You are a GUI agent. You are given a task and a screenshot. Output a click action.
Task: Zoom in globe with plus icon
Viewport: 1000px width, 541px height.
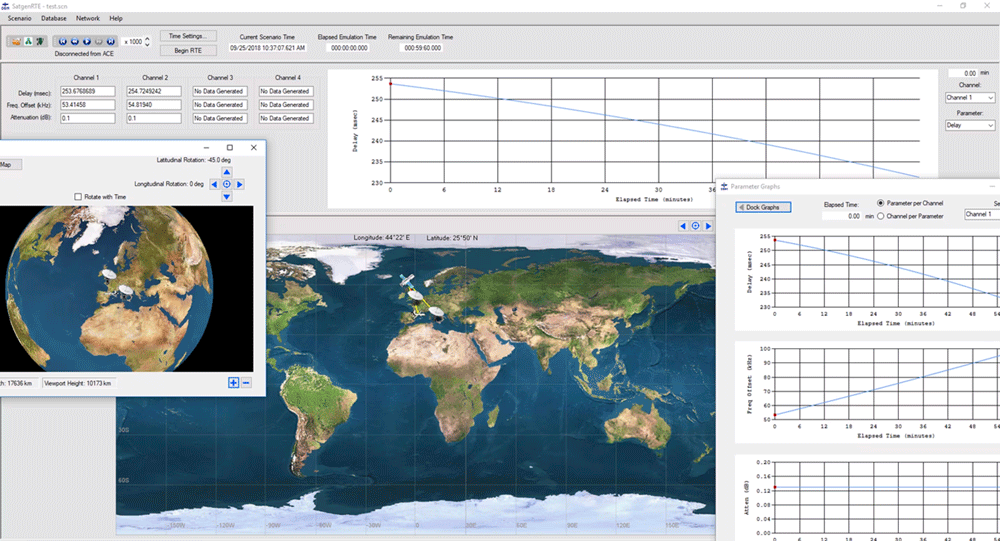[233, 383]
